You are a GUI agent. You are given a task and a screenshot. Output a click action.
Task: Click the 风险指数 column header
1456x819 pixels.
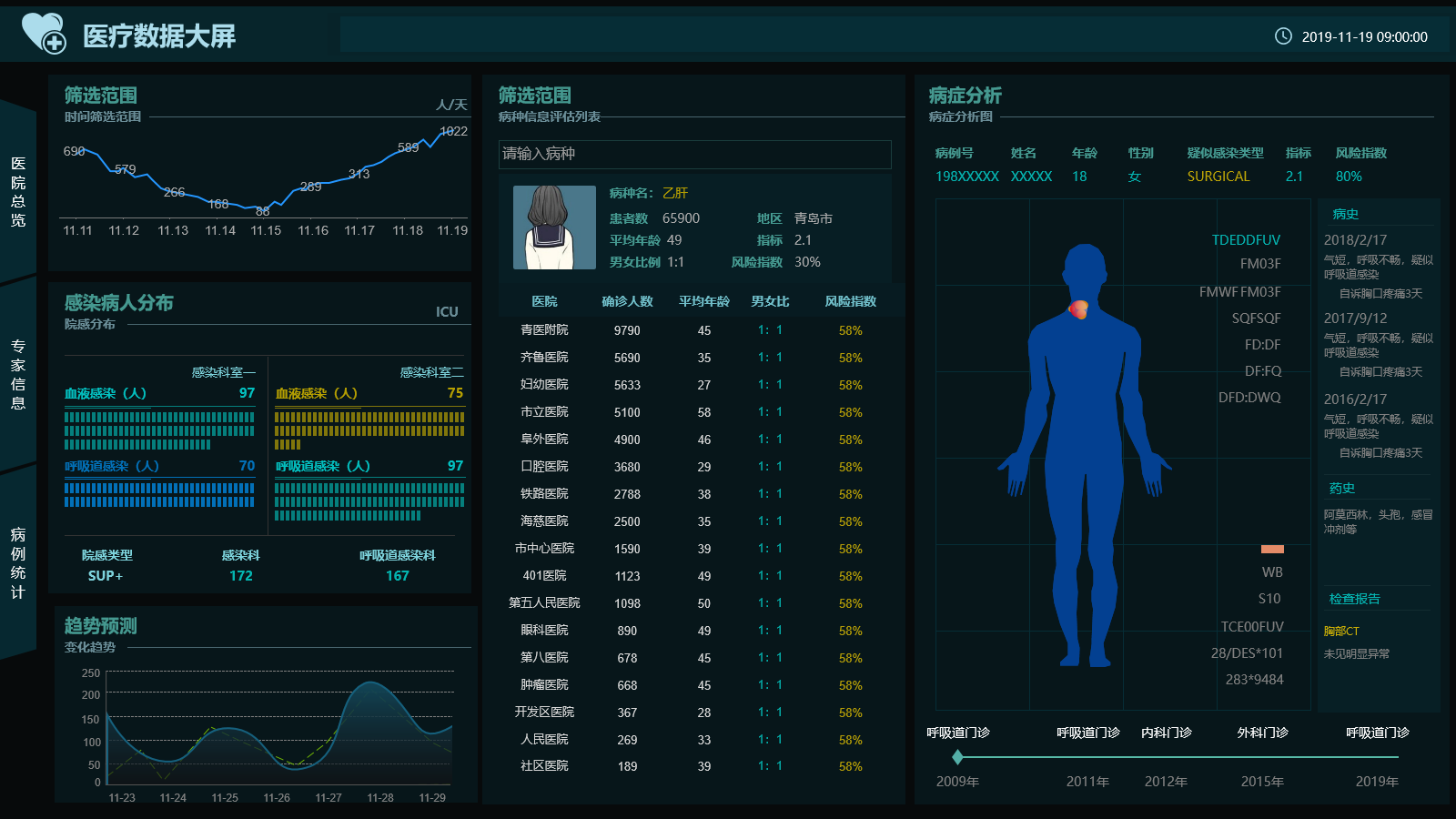pyautogui.click(x=851, y=301)
